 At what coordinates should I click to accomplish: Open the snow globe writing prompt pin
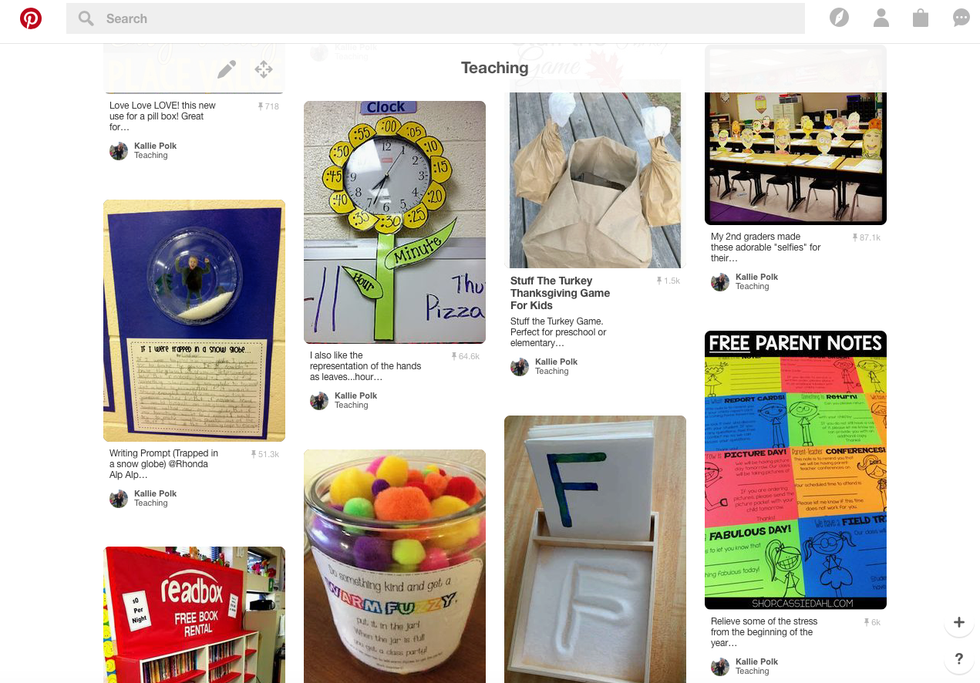tap(194, 321)
